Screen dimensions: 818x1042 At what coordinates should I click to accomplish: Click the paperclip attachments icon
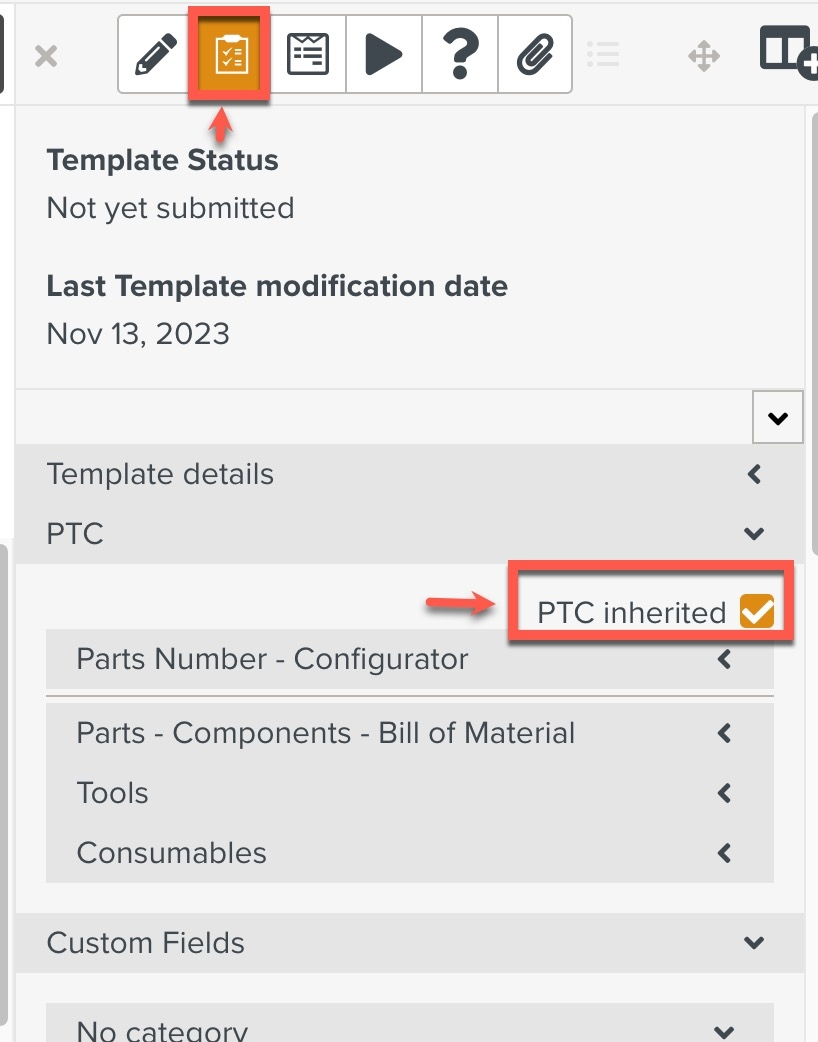click(x=534, y=54)
